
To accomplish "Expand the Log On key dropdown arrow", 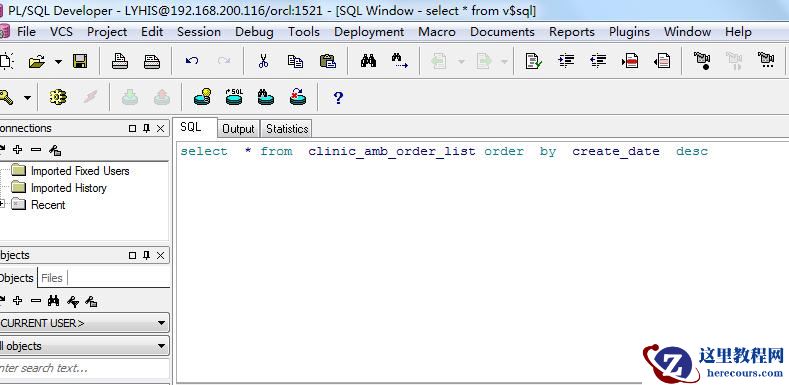I will (27, 98).
